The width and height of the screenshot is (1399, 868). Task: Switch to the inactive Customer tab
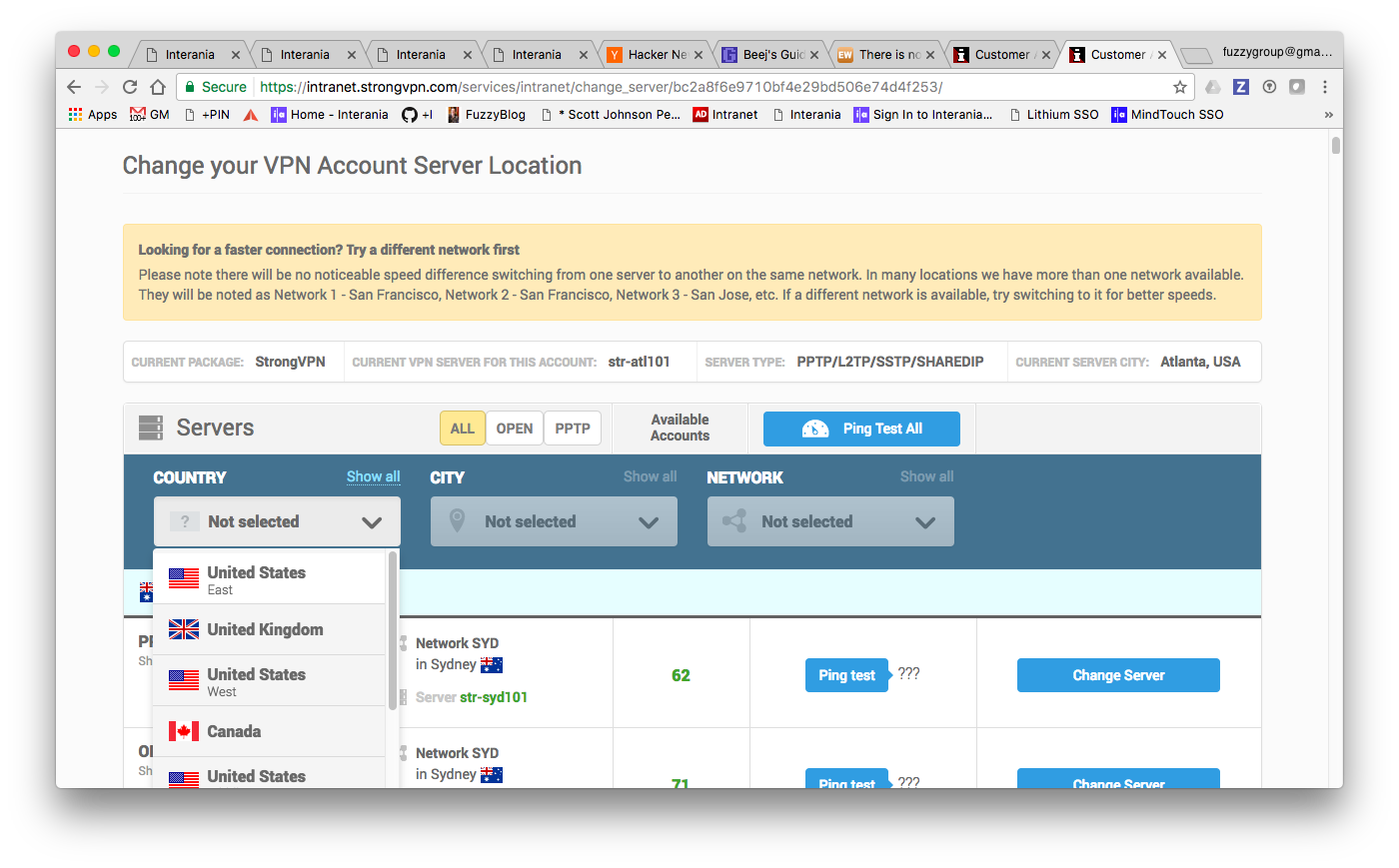pos(1002,55)
